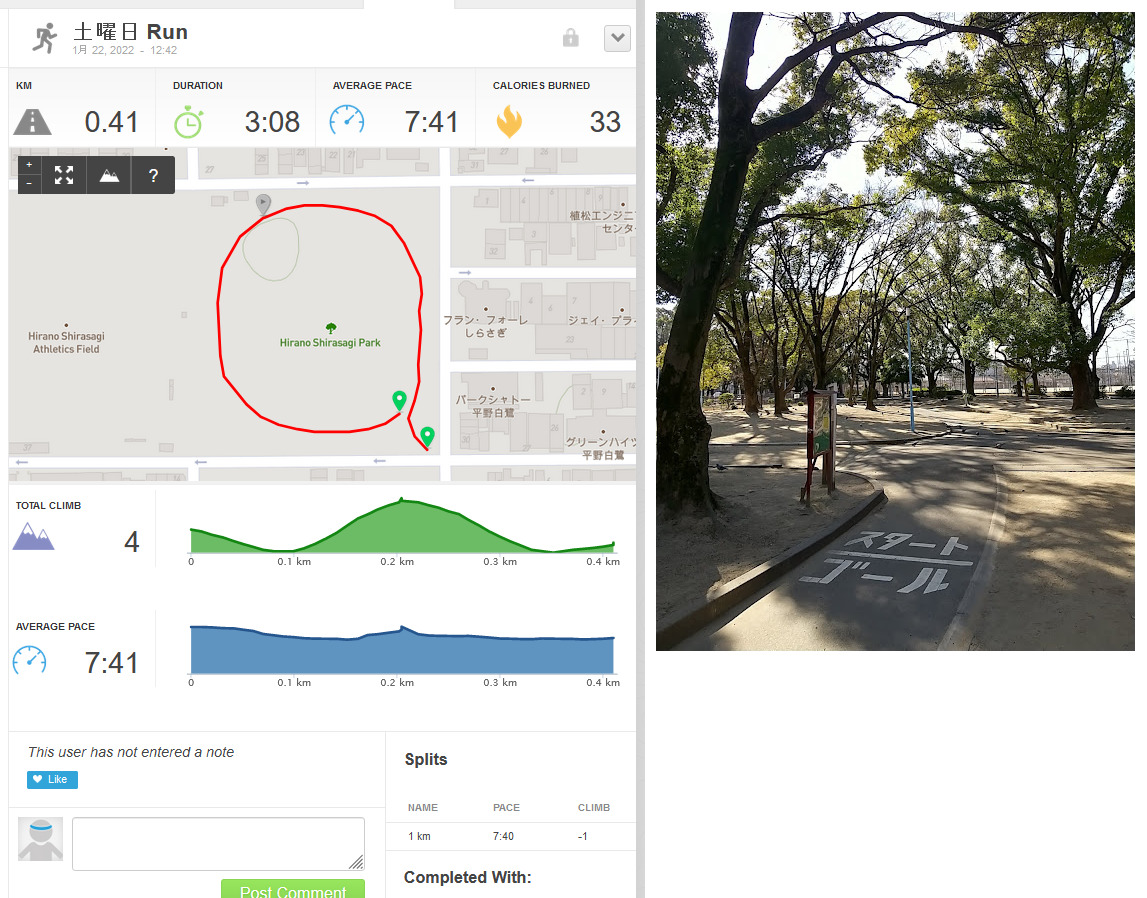The image size is (1147, 898).
Task: Click the user avatar thumbnail
Action: click(40, 839)
